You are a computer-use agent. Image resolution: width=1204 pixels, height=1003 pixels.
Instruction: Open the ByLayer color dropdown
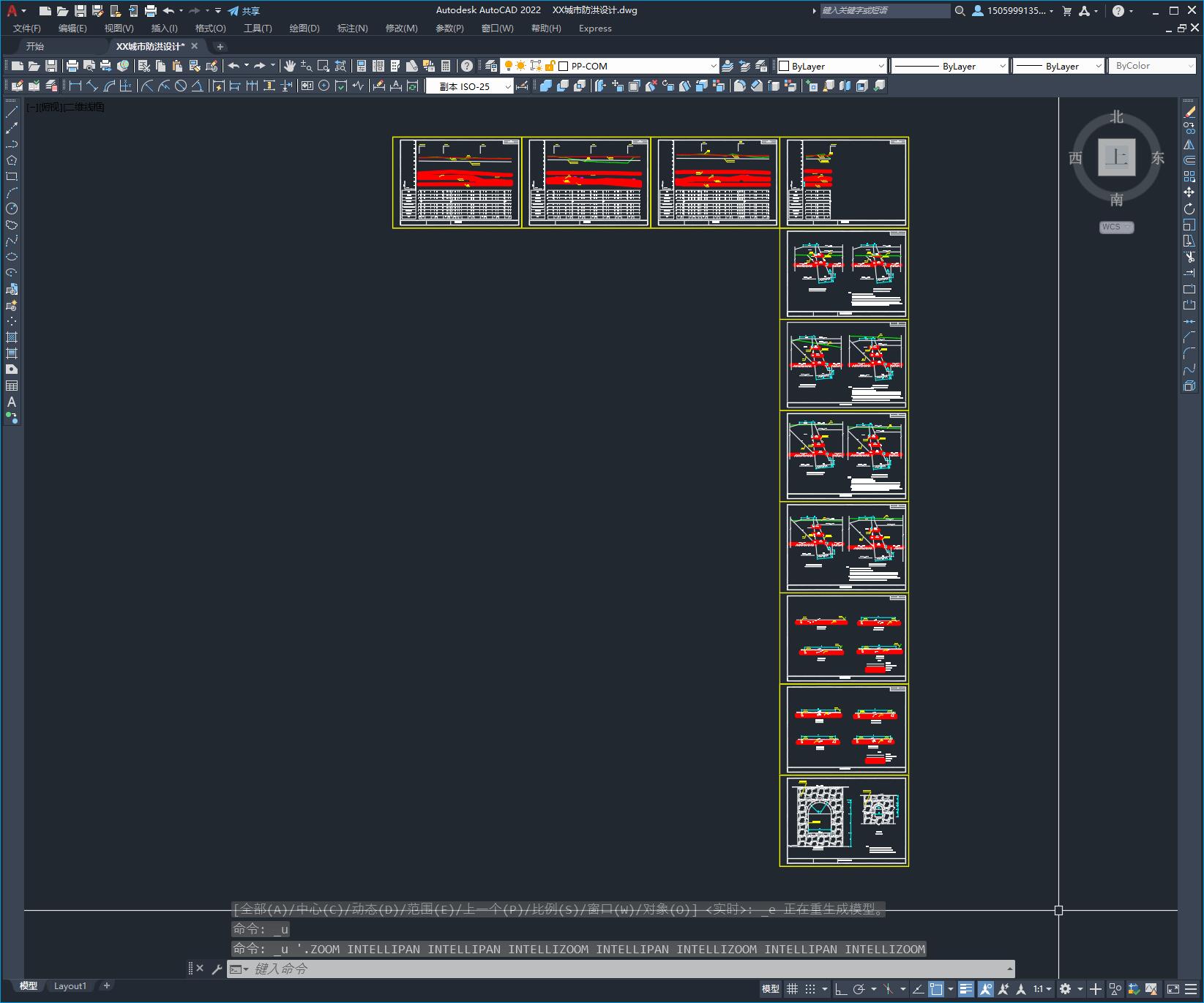pos(880,66)
